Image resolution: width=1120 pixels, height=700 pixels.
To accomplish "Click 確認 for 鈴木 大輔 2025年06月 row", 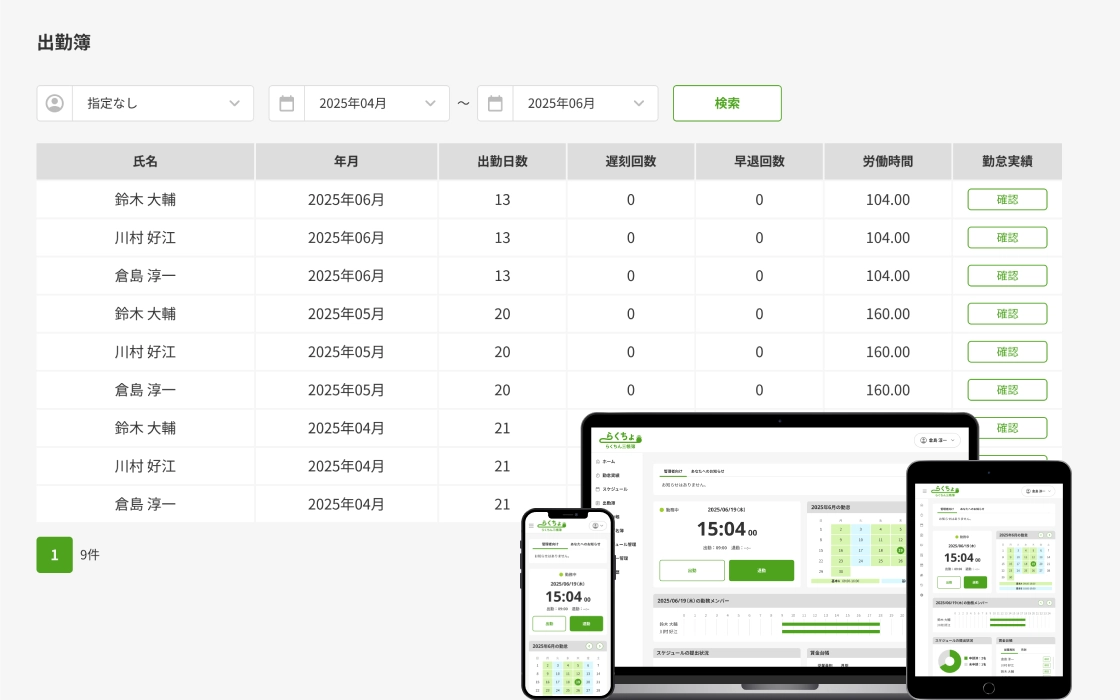I will pos(1007,199).
